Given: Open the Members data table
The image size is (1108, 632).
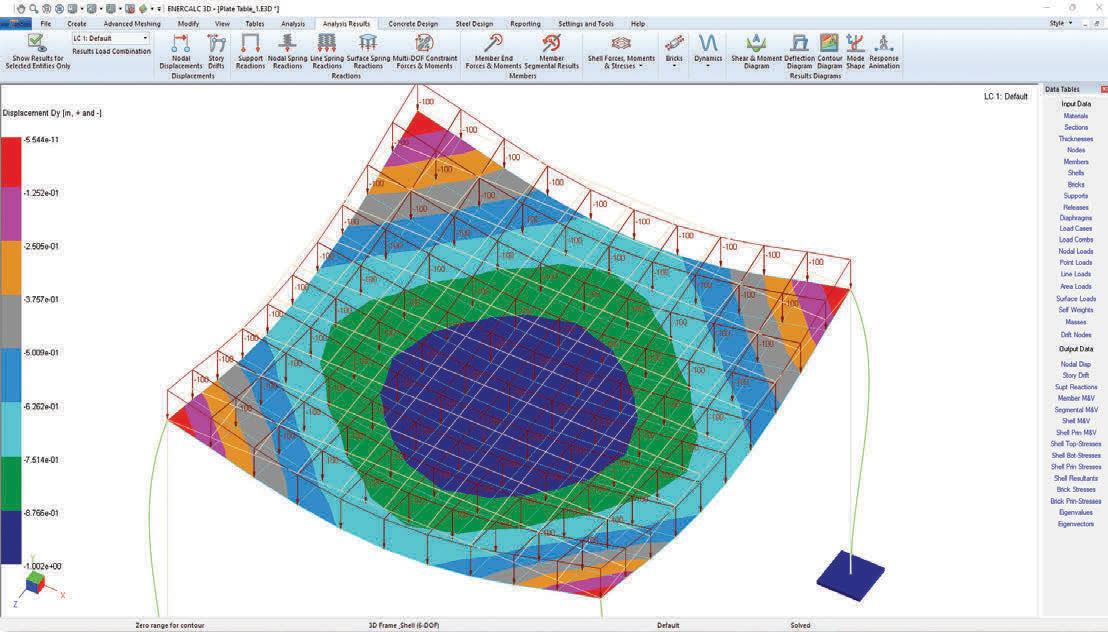Looking at the screenshot, I should tap(1075, 162).
